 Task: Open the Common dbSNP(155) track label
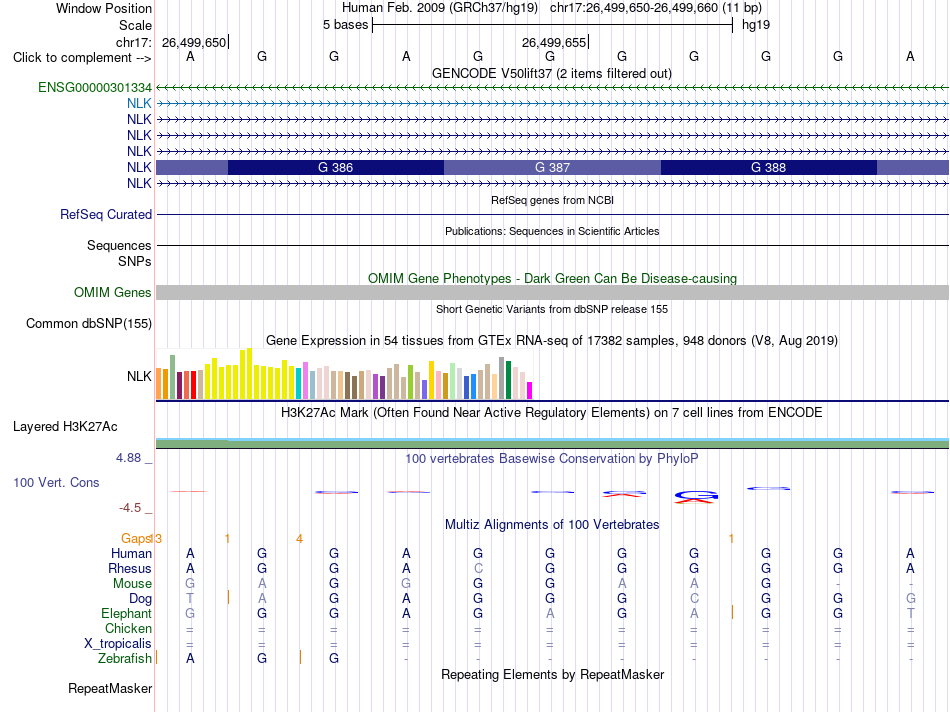pos(88,324)
